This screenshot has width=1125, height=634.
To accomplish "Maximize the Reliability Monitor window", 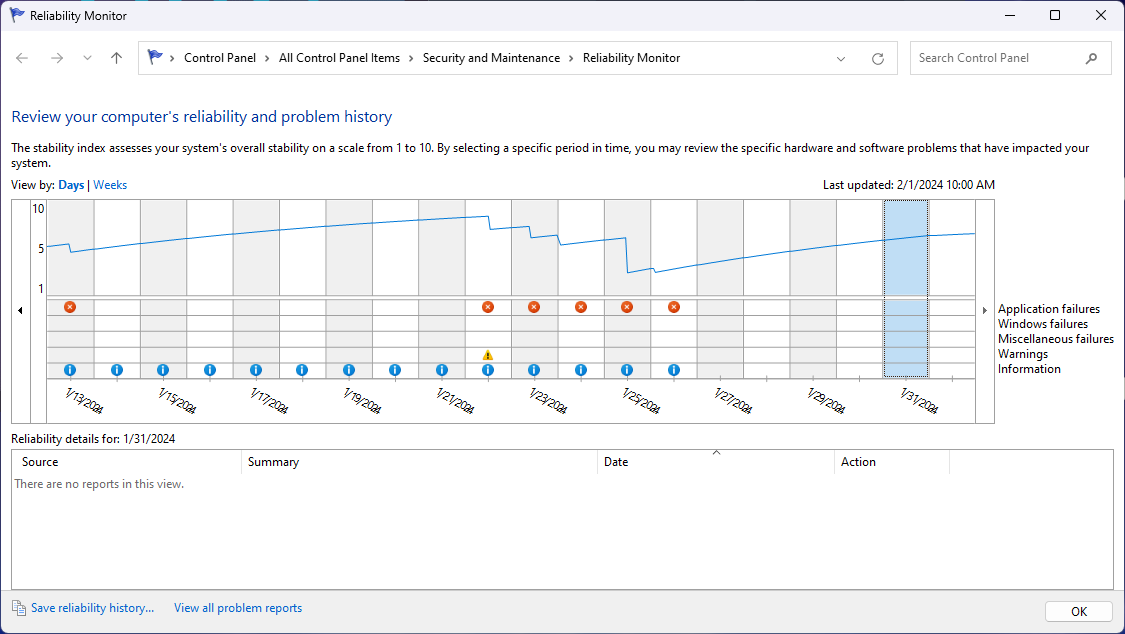I will (x=1055, y=15).
